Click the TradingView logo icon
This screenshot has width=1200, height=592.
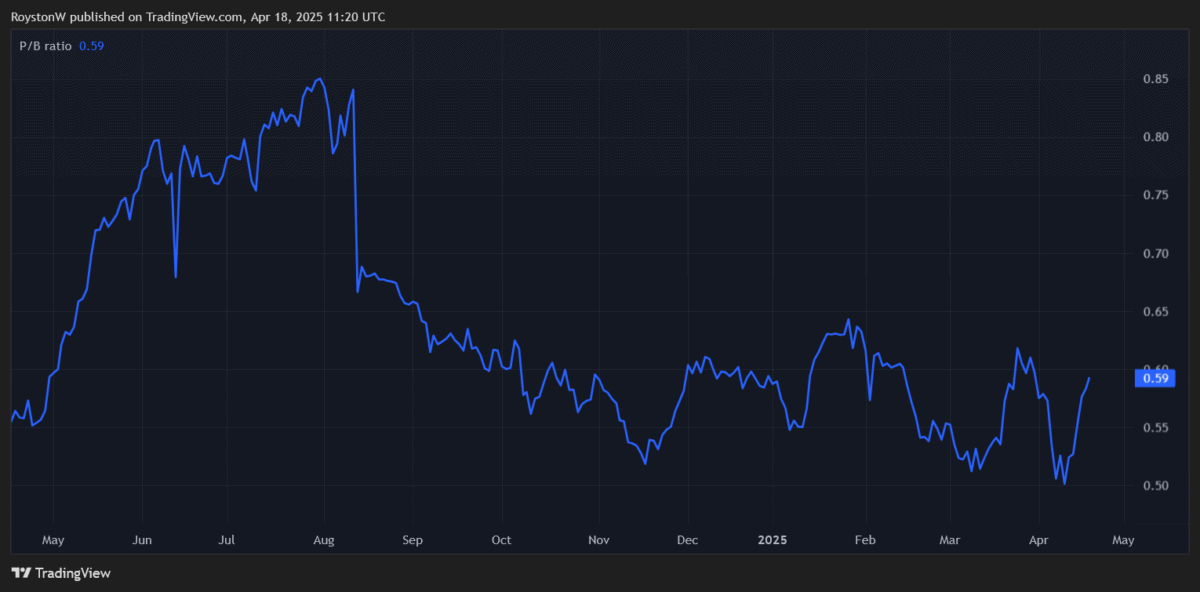point(20,573)
